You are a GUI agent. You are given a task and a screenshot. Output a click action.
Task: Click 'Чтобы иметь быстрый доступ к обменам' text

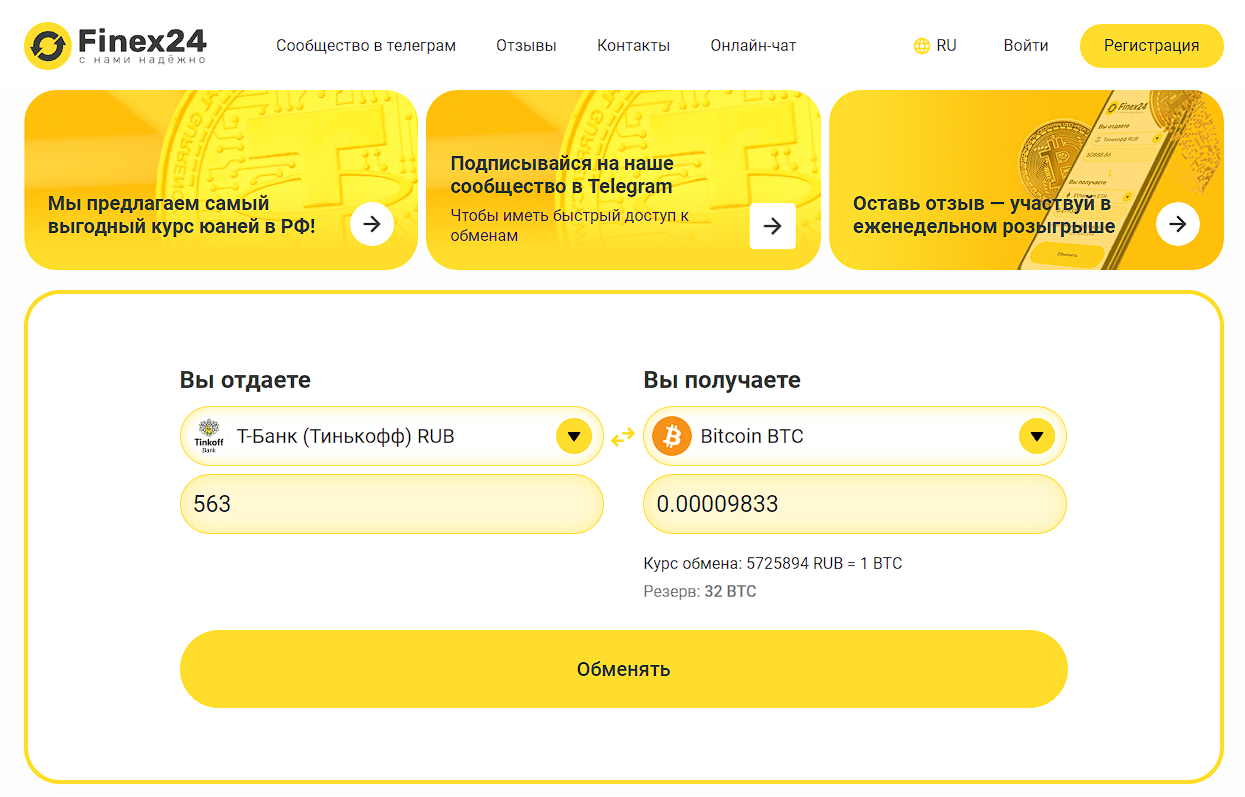570,225
